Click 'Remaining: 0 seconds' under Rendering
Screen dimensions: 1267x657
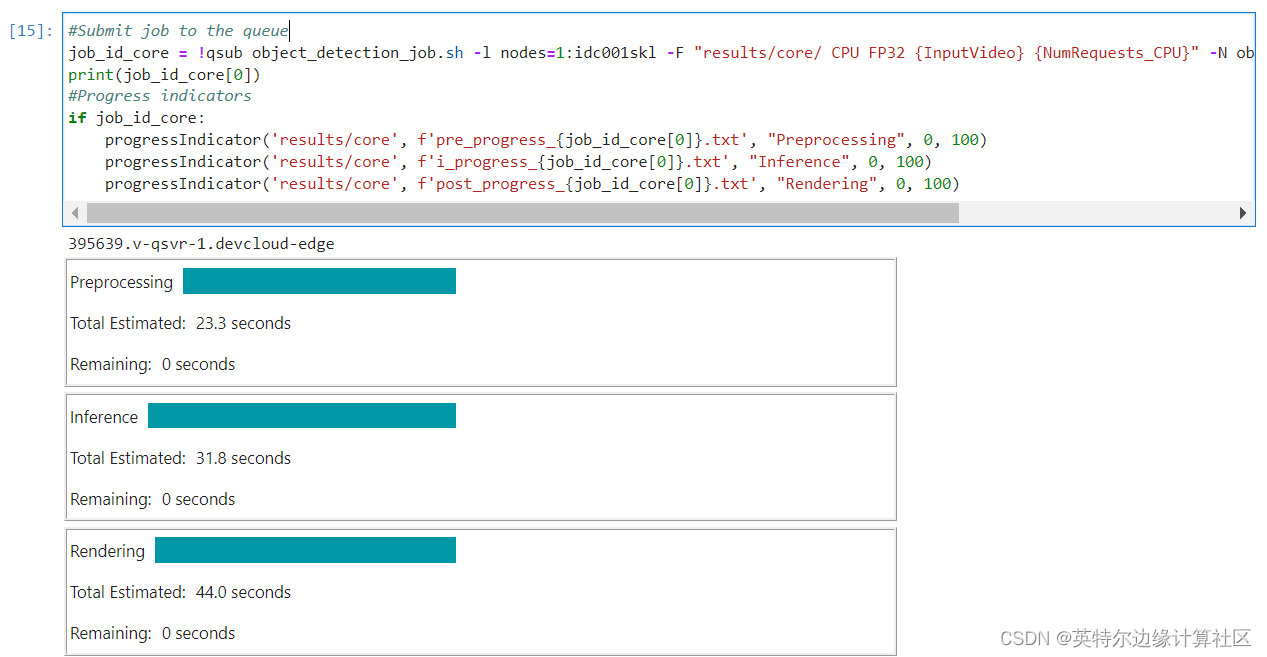(152, 633)
